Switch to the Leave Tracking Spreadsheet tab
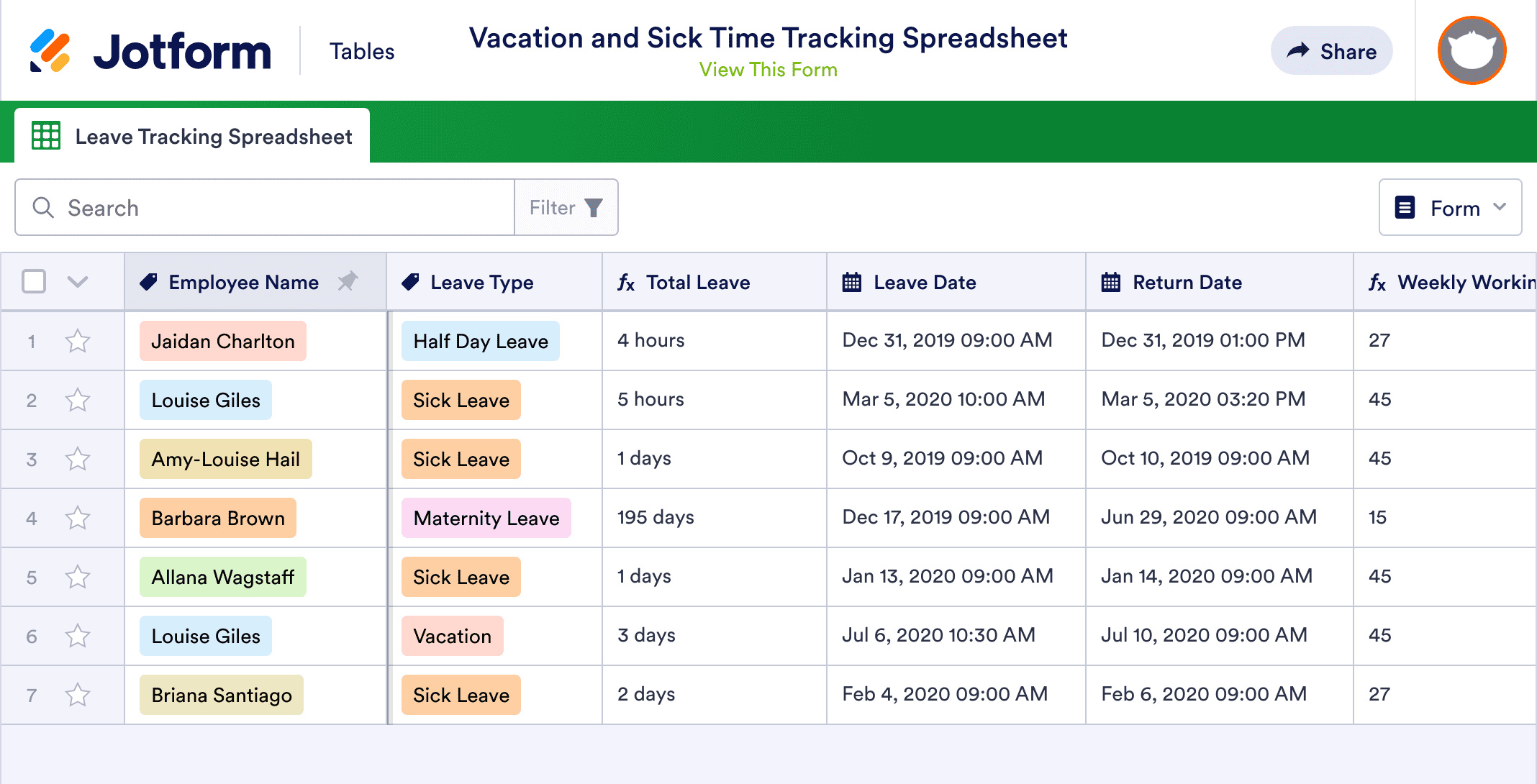This screenshot has height=784, width=1537. tap(214, 136)
